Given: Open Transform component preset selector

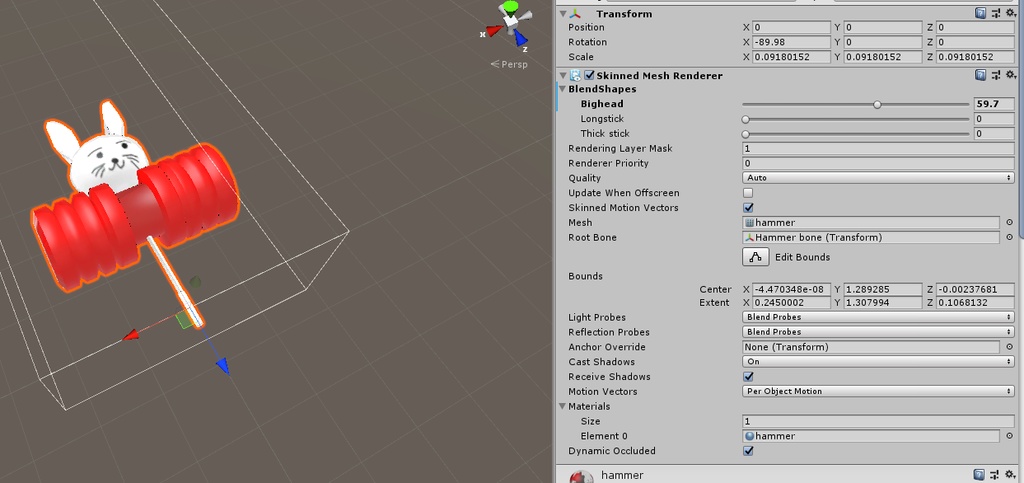Looking at the screenshot, I should 996,12.
